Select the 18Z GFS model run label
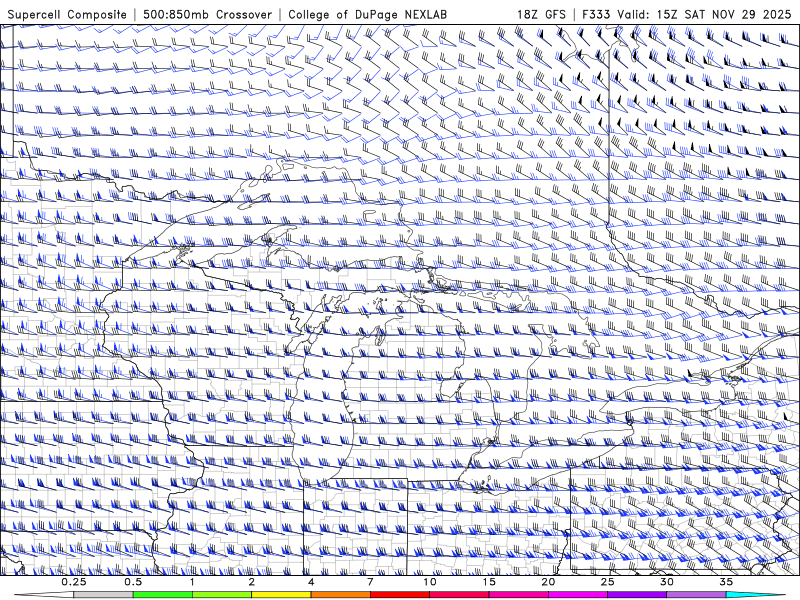The width and height of the screenshot is (800, 600). point(541,15)
